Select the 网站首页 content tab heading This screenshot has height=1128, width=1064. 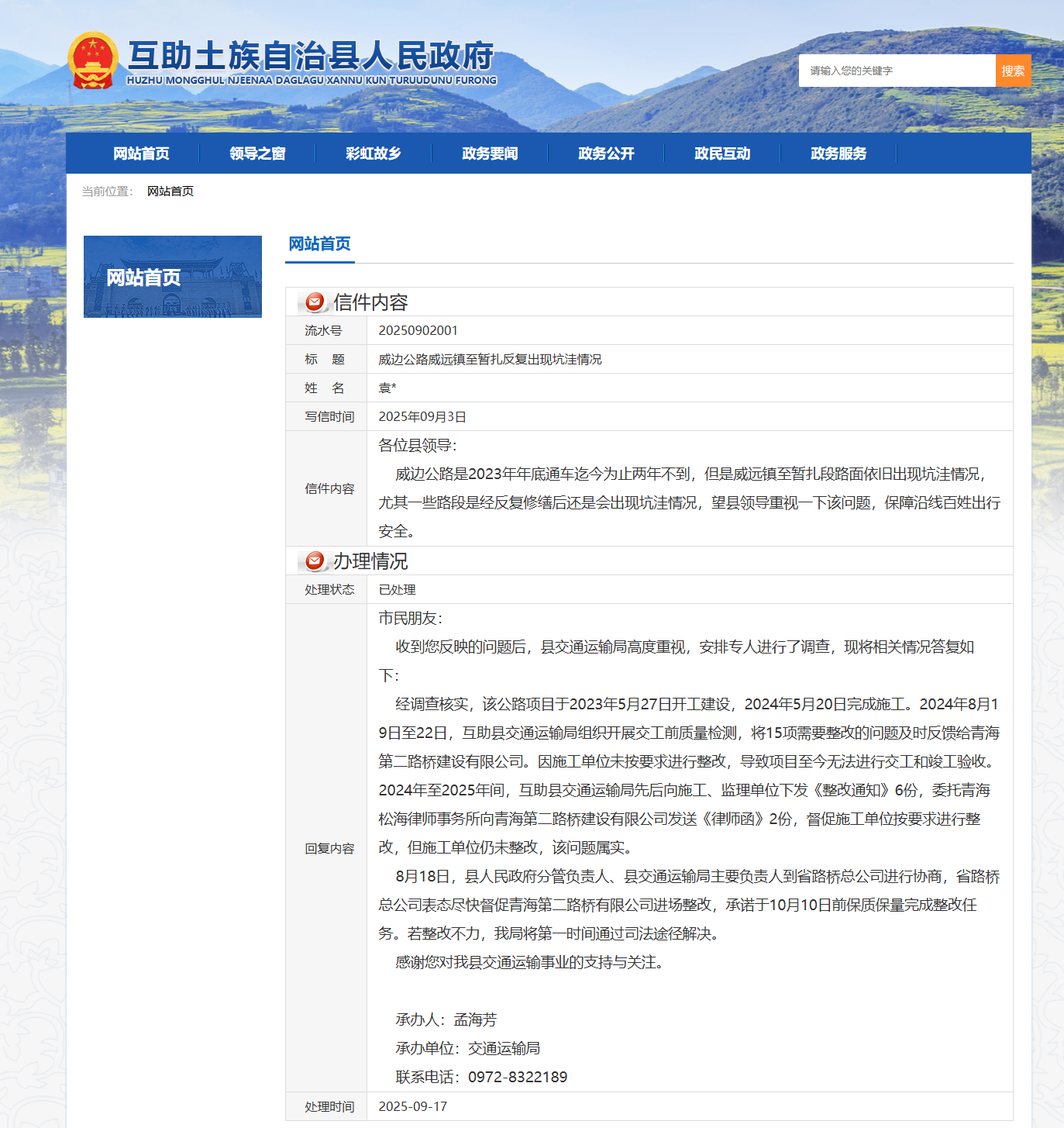coord(319,244)
